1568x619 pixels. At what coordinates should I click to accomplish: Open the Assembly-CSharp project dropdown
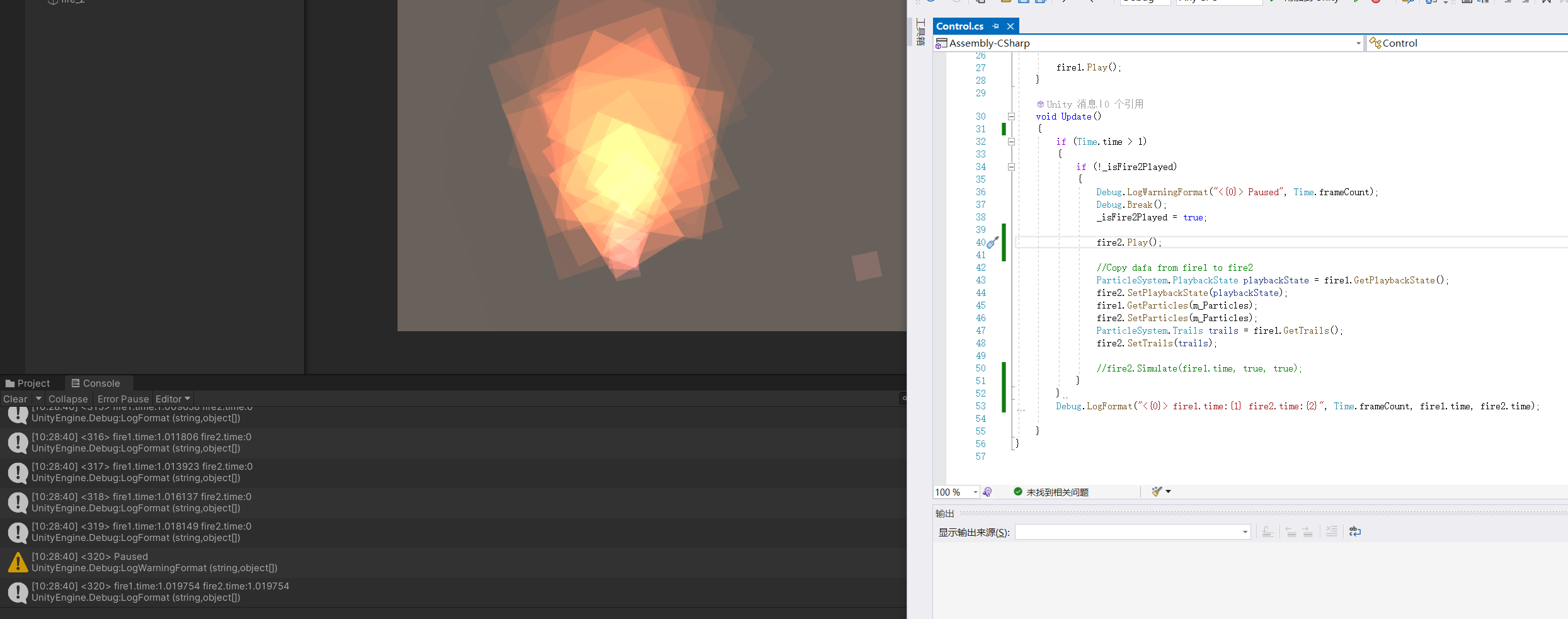tap(1358, 43)
